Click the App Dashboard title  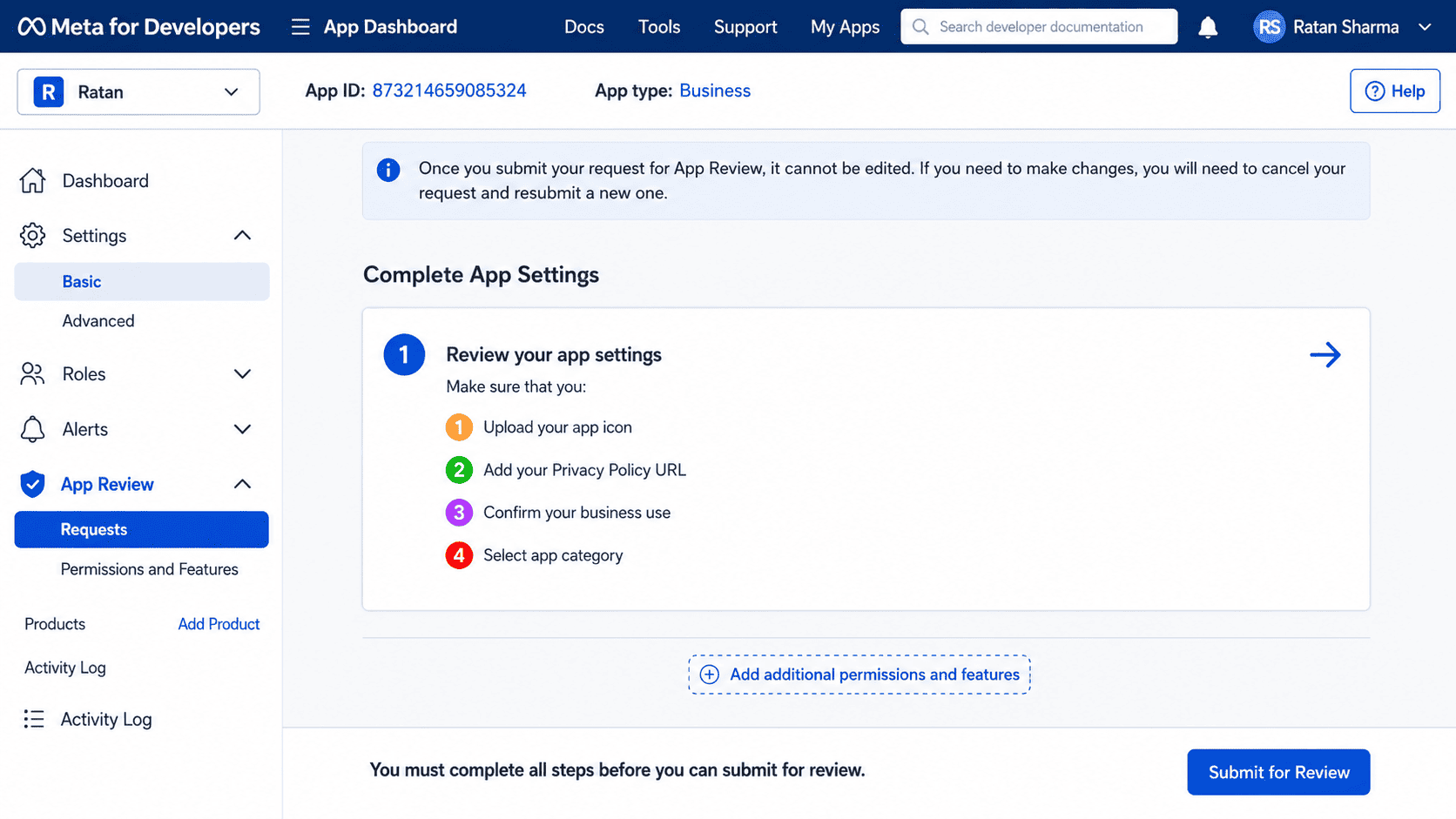coord(390,27)
